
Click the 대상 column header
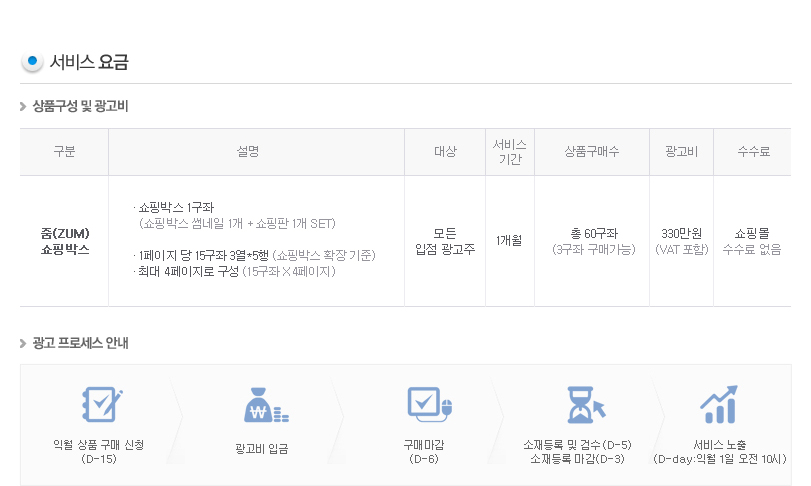445,151
